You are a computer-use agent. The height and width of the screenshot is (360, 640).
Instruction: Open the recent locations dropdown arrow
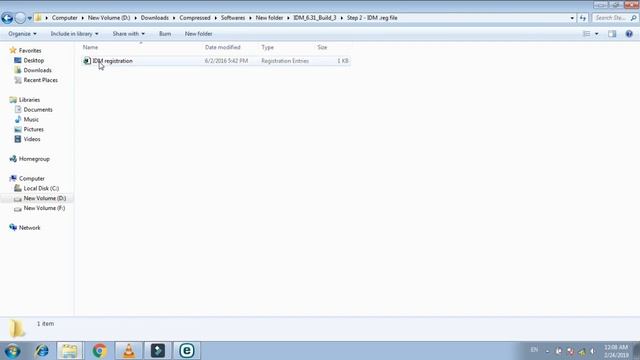29,18
